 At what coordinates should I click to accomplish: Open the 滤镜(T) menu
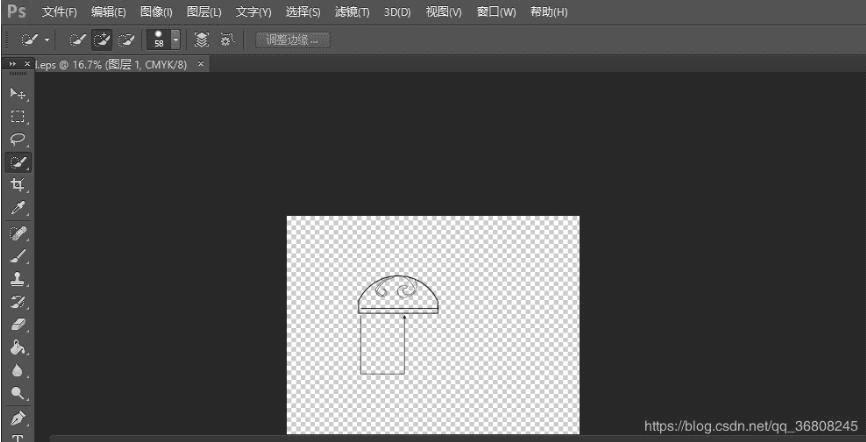(x=352, y=12)
